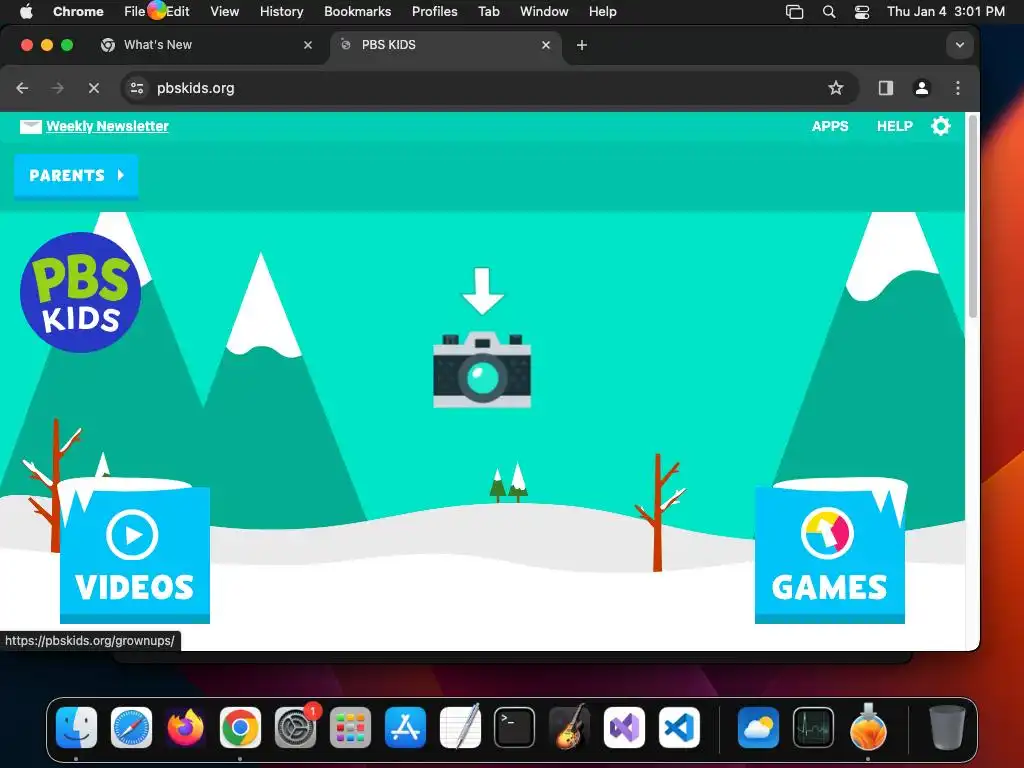This screenshot has height=768, width=1024.
Task: Click the pbskids.org address bar
Action: [490, 88]
